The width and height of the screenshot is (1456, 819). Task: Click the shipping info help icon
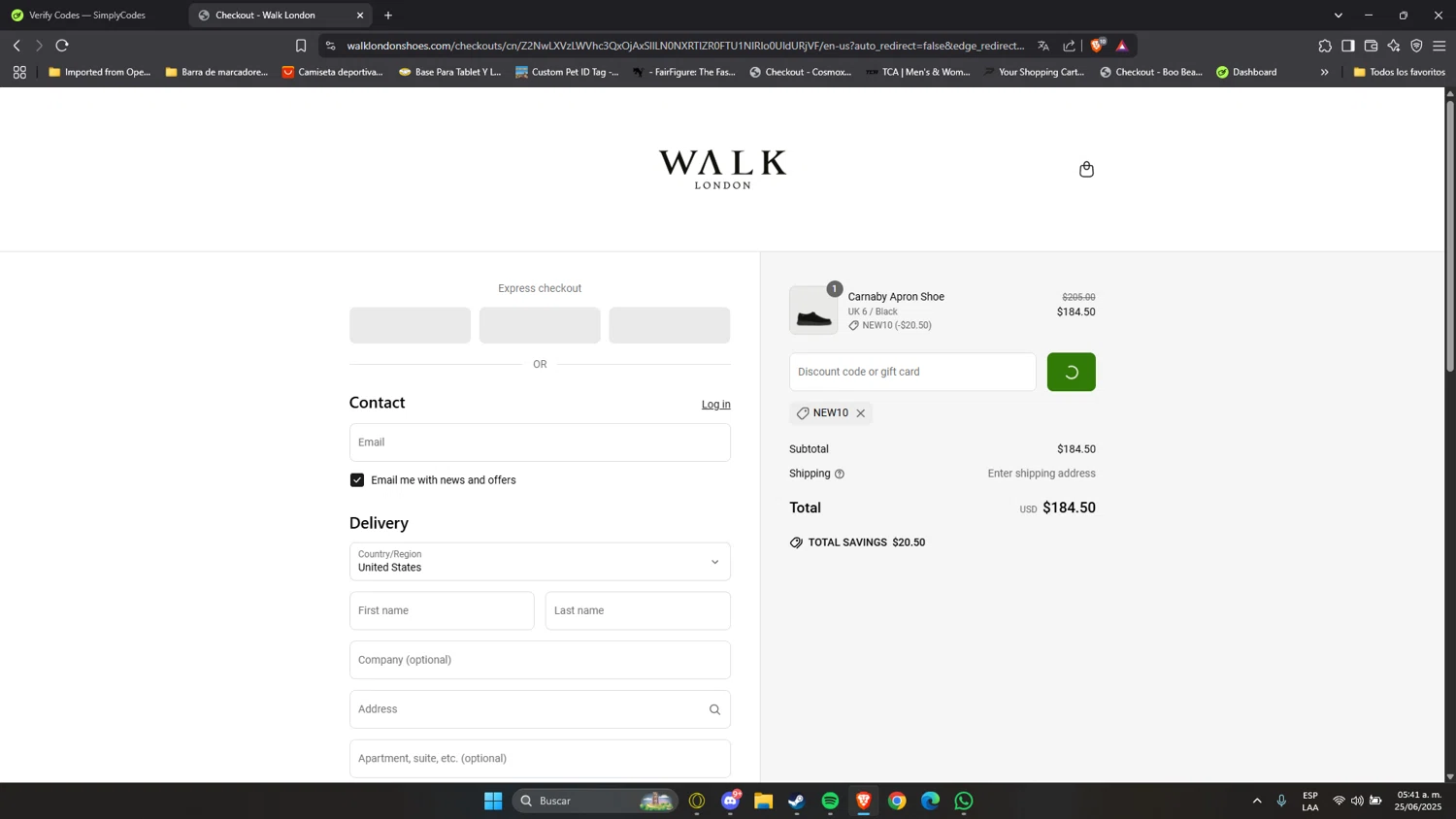[x=840, y=474]
